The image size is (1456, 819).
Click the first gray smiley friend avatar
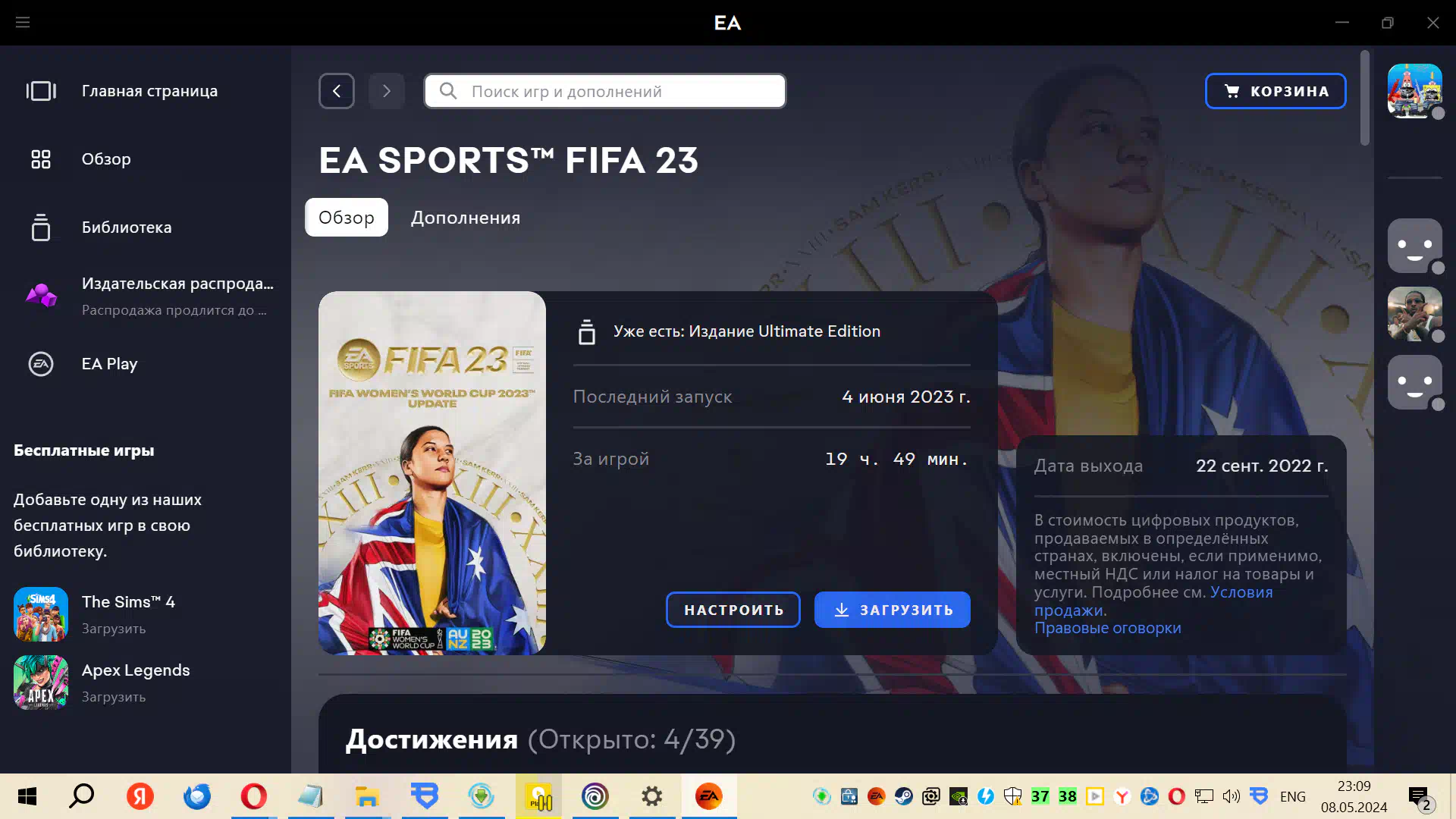(x=1415, y=246)
